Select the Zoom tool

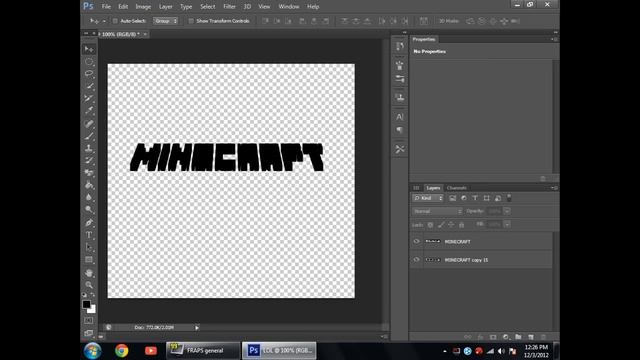[x=89, y=285]
